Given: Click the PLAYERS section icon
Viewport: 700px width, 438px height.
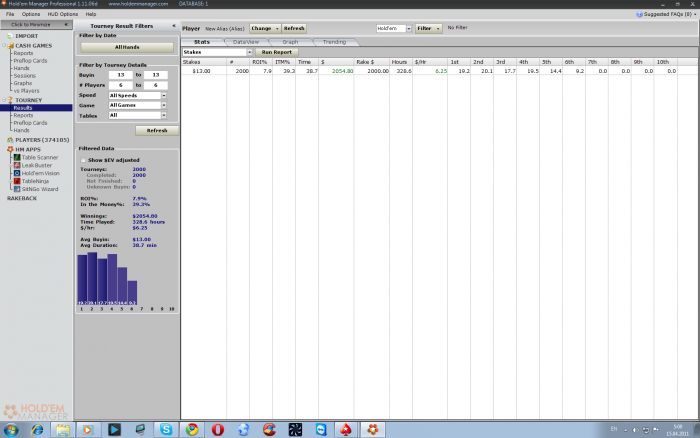Looking at the screenshot, I should [x=10, y=140].
